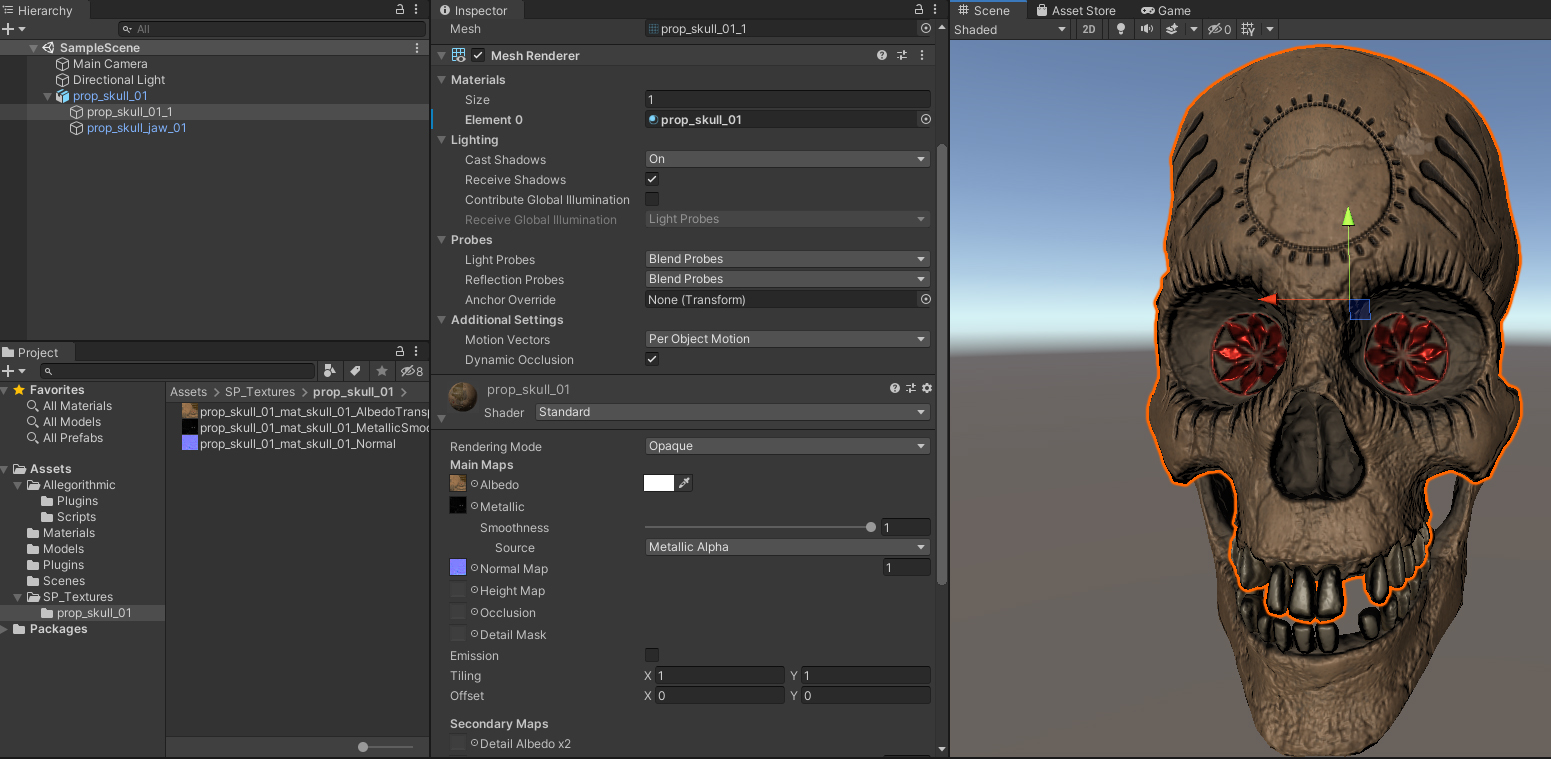Viewport: 1551px width, 759px height.
Task: Disable the Dynamic Occlusion checkbox
Action: click(x=652, y=360)
